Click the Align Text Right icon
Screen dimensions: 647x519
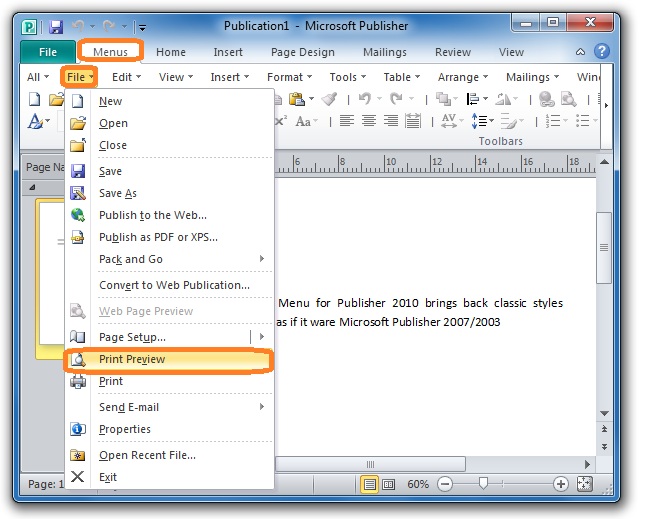tap(390, 121)
